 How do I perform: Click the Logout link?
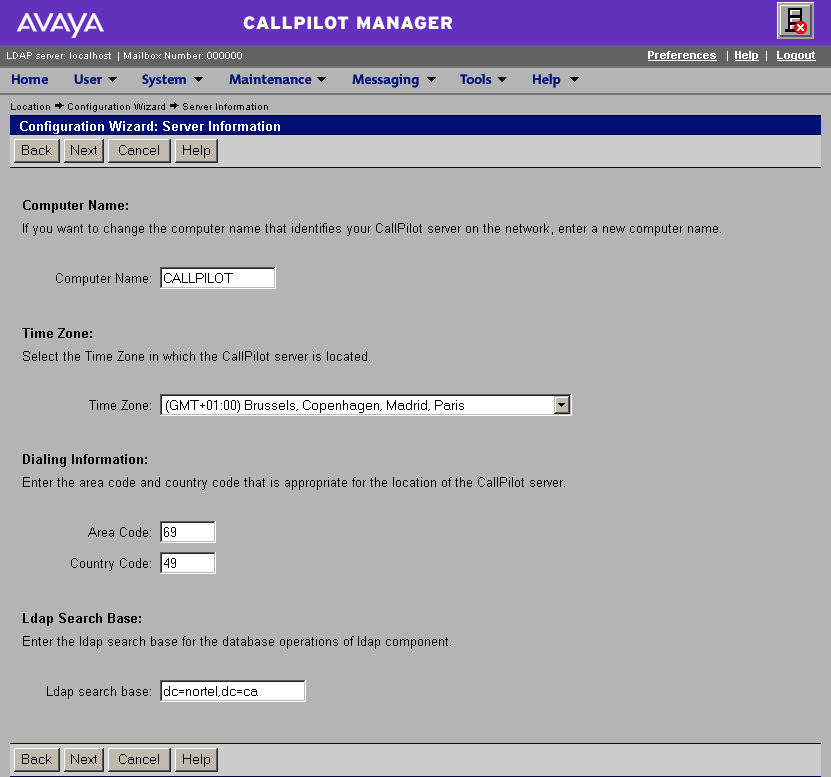[x=795, y=55]
